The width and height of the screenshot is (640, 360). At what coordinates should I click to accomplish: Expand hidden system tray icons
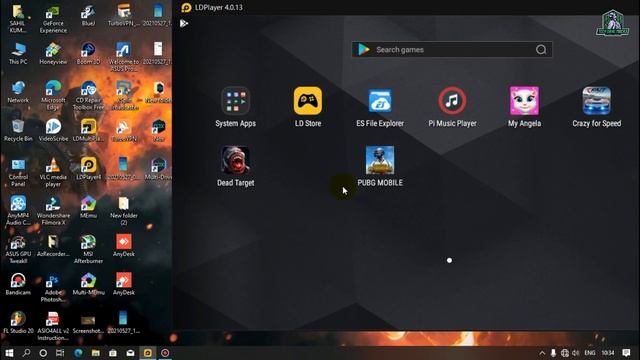[x=542, y=353]
